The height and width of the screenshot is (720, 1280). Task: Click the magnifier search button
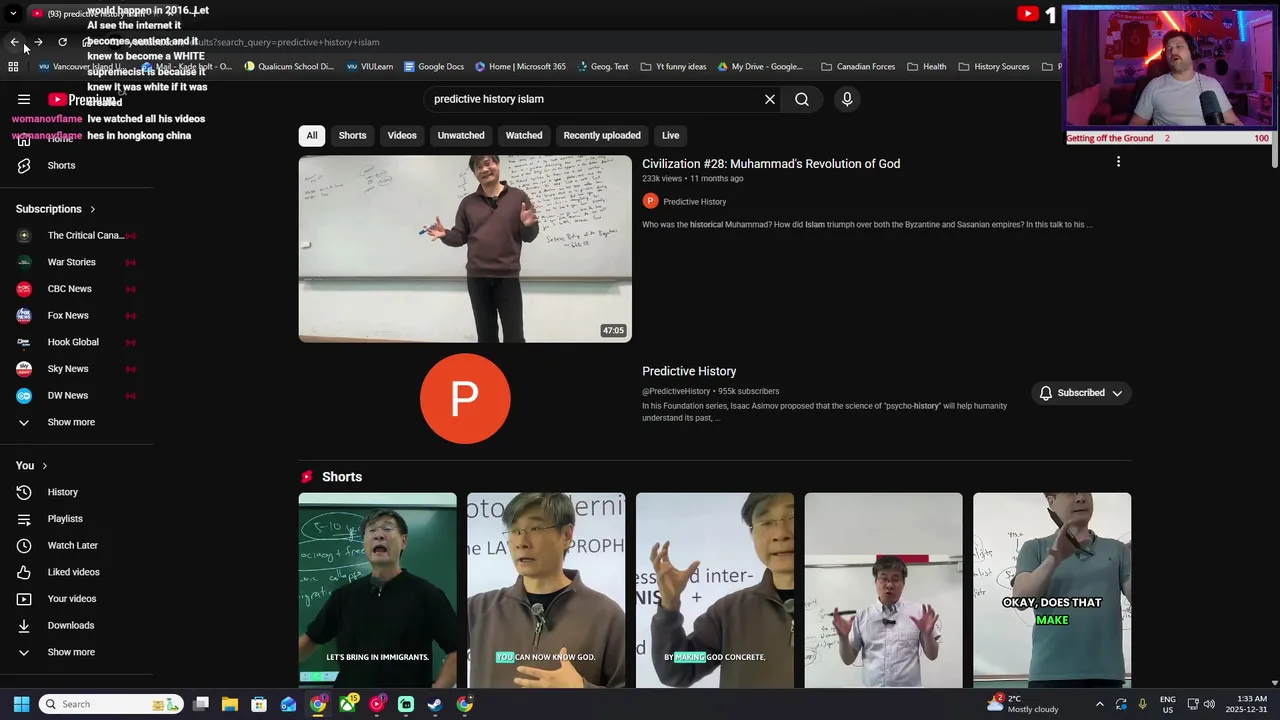802,99
